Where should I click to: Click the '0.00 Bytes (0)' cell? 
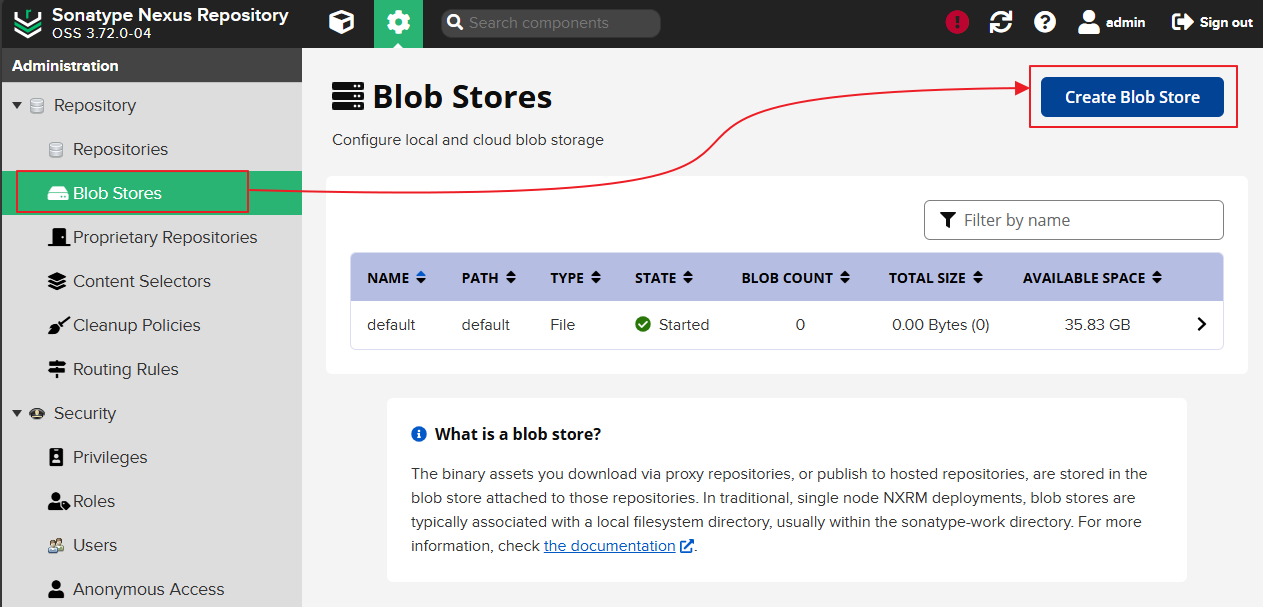[941, 325]
